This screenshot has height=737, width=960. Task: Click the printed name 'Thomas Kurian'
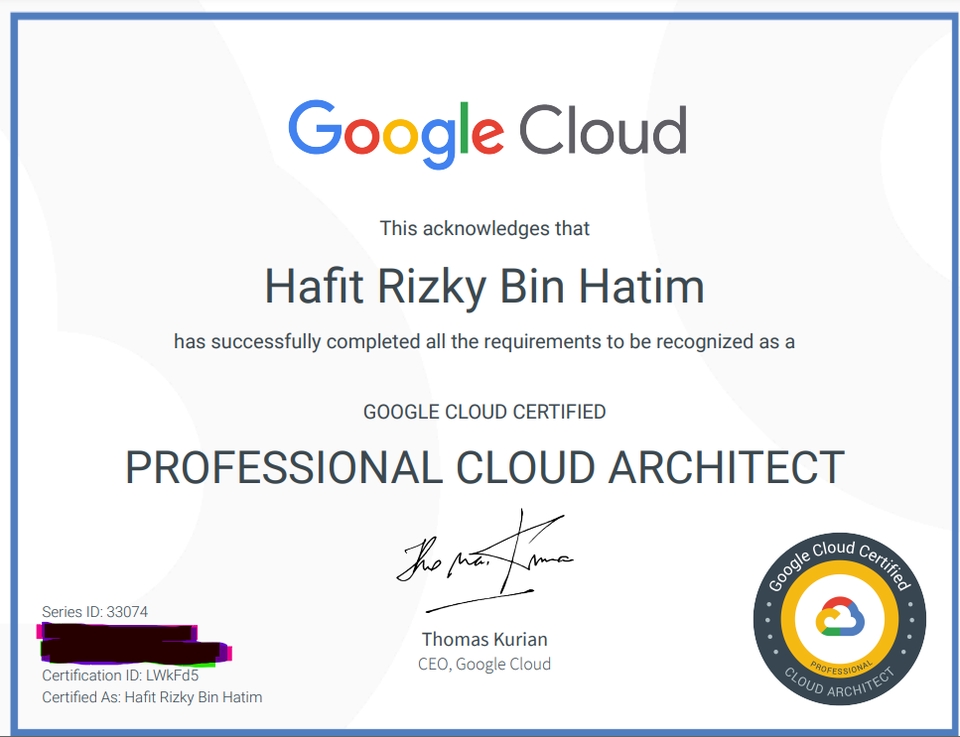coord(484,640)
